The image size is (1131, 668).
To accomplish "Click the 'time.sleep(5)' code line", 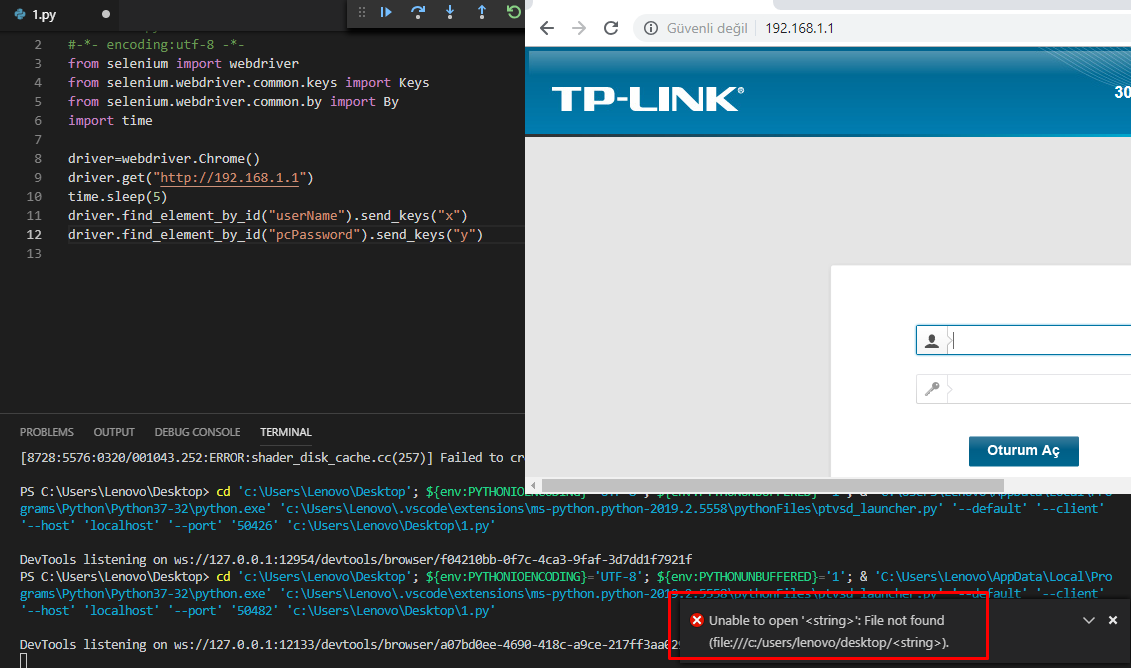I will coord(118,196).
